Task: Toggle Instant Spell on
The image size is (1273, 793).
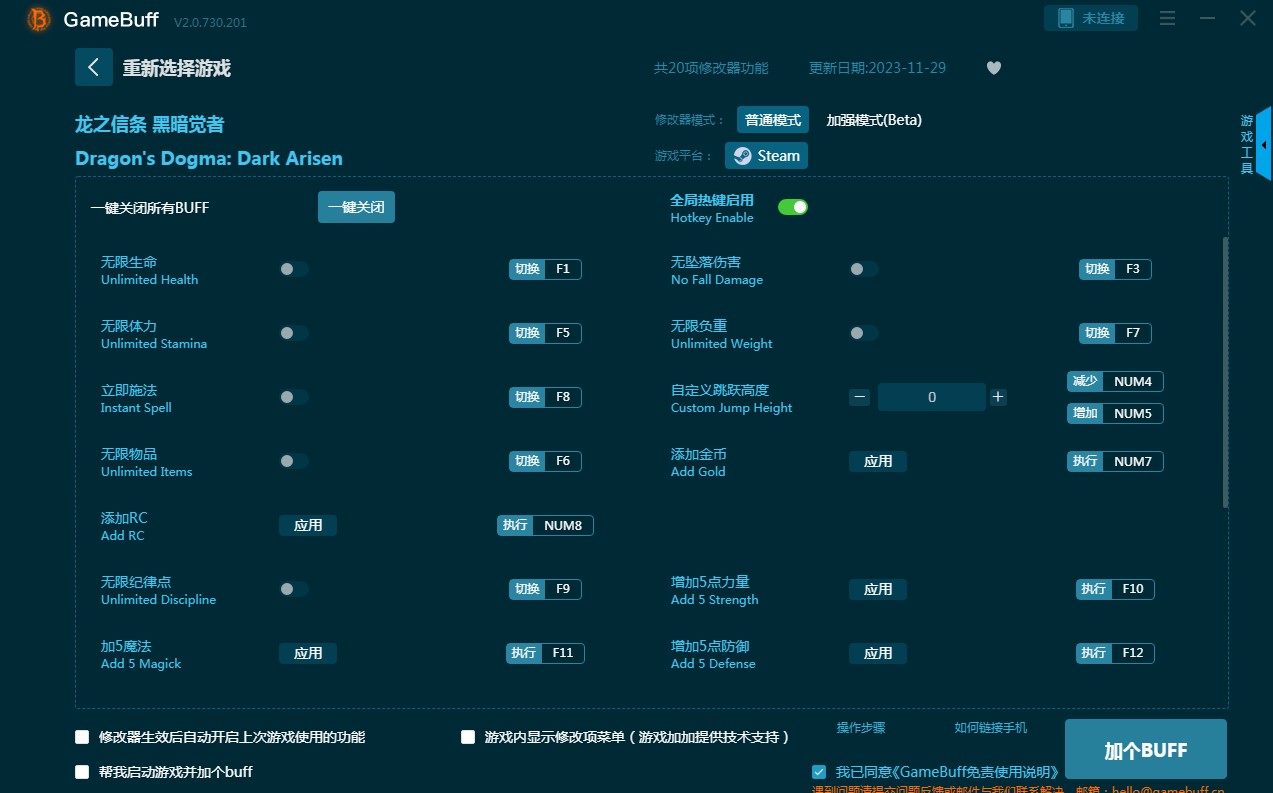Action: 294,397
